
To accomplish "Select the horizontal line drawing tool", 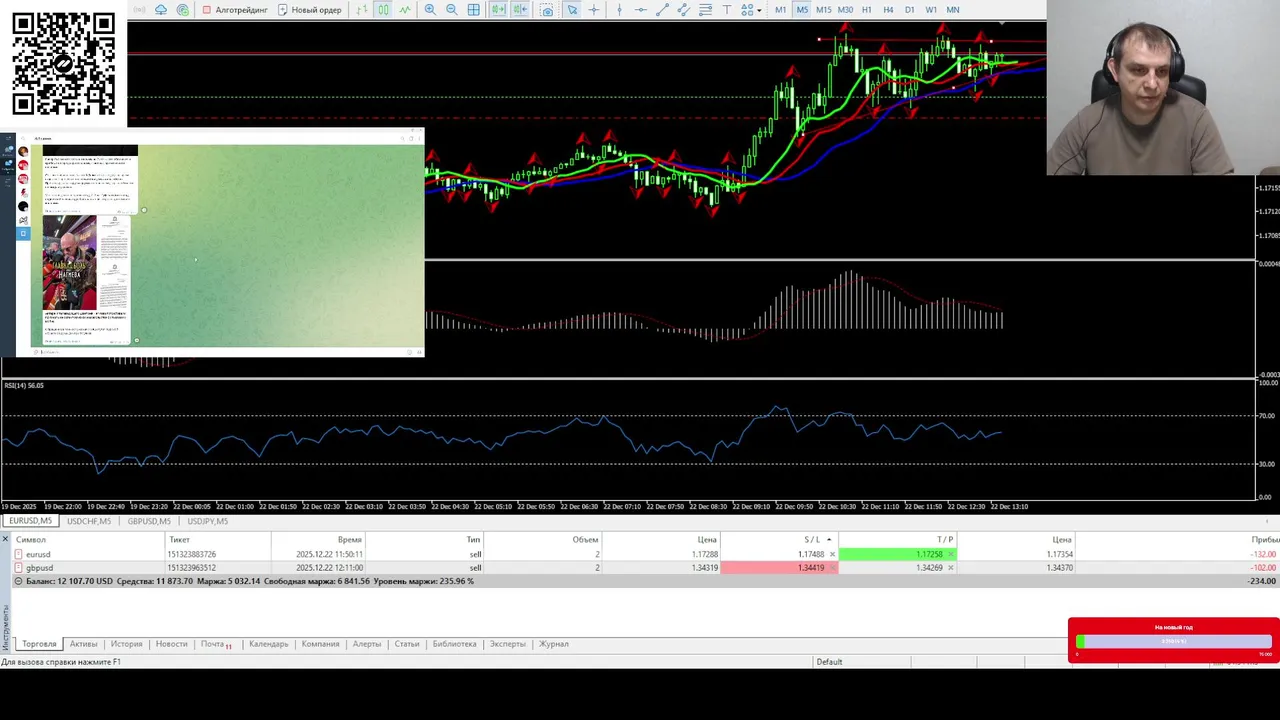I will click(640, 9).
